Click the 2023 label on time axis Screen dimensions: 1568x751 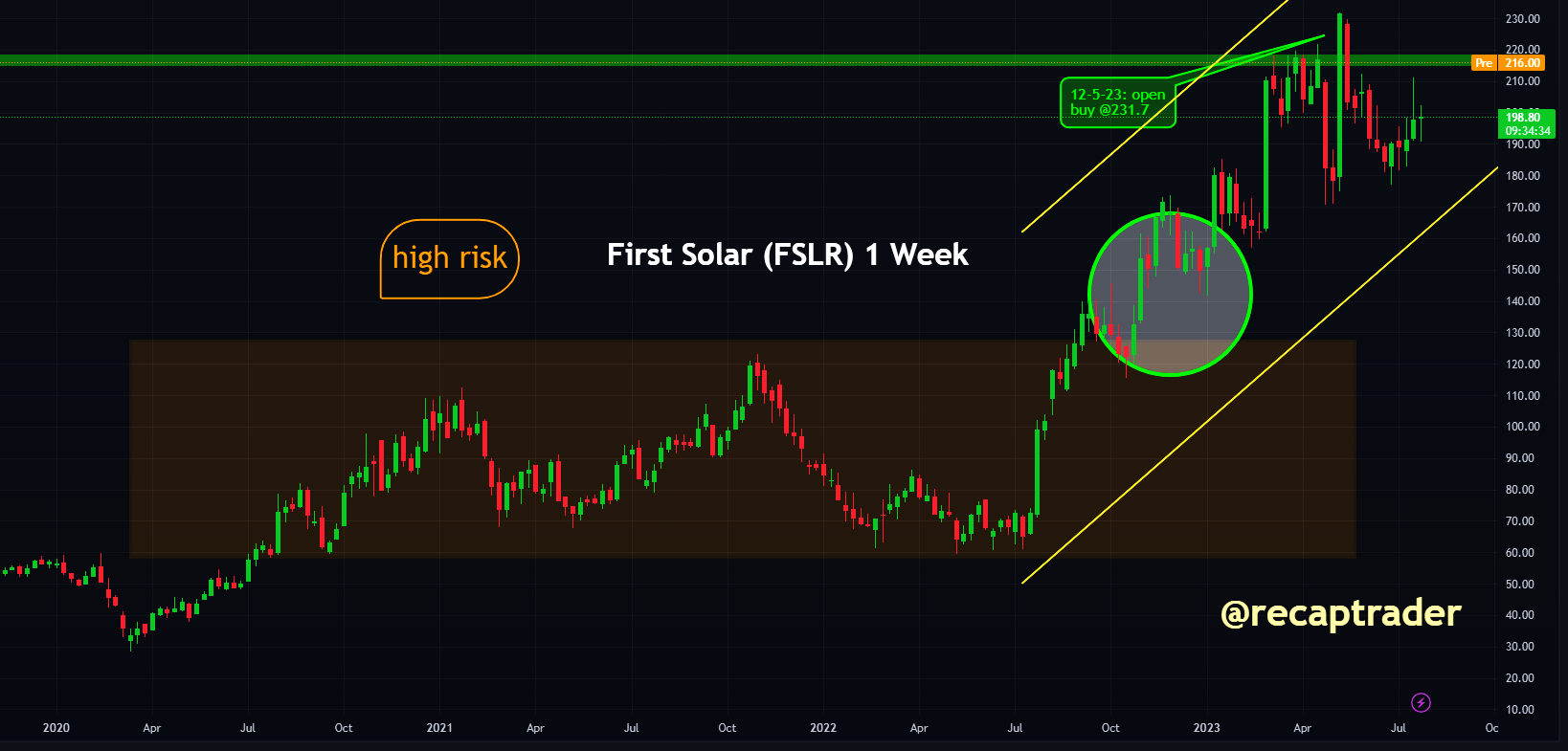coord(1206,728)
